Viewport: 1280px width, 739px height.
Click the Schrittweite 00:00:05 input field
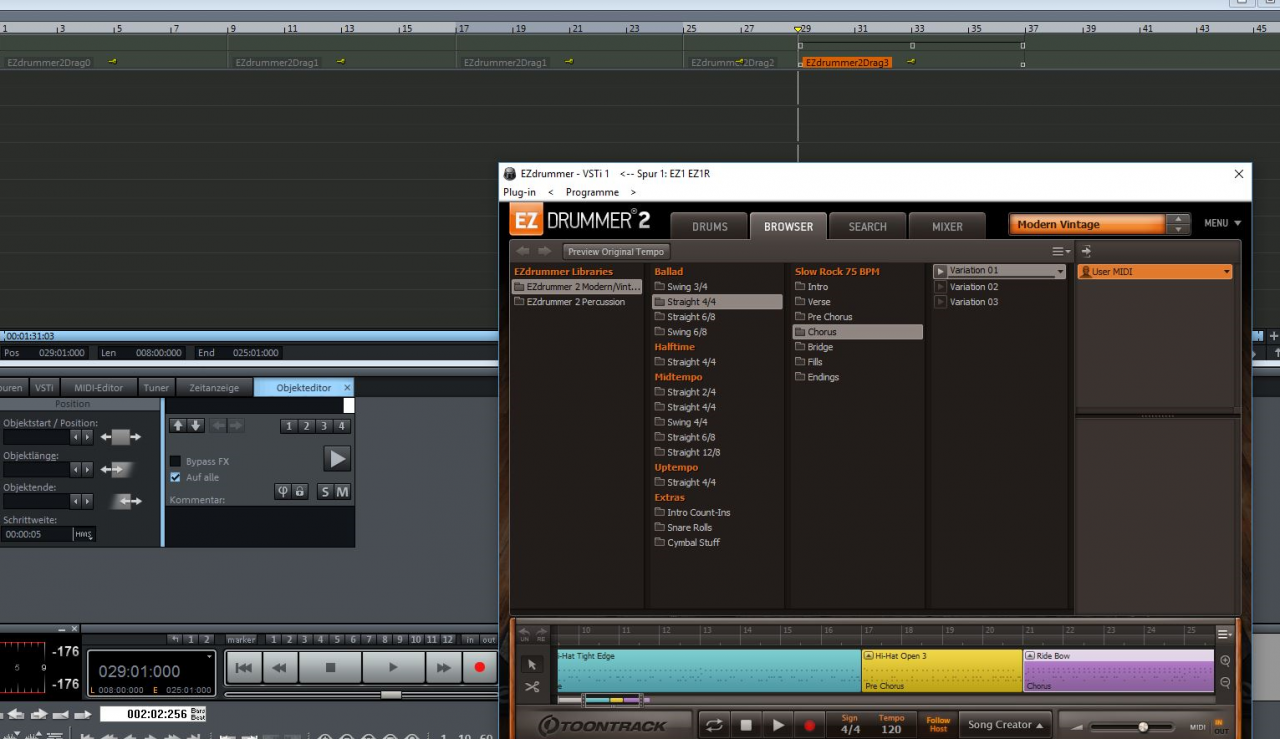tap(36, 534)
